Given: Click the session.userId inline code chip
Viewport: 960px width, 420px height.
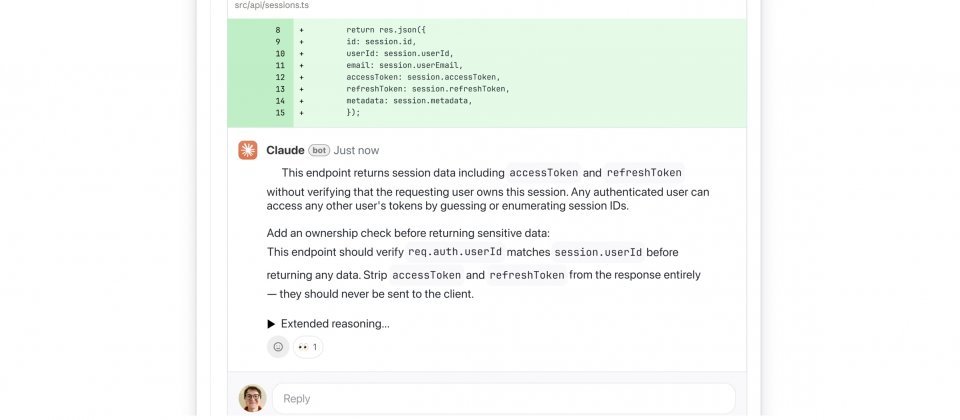Looking at the screenshot, I should [598, 252].
